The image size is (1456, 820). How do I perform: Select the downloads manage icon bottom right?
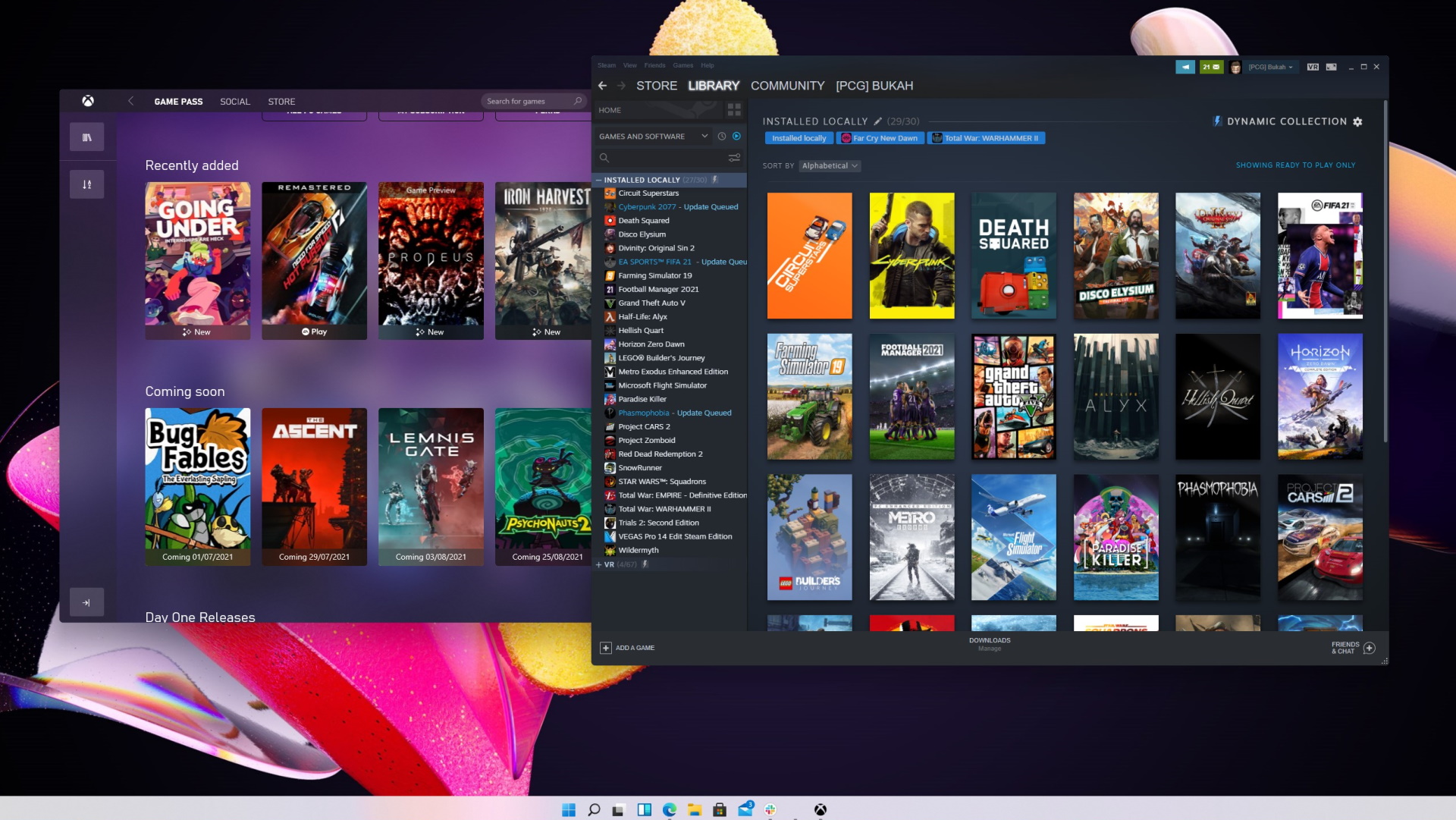coord(989,644)
